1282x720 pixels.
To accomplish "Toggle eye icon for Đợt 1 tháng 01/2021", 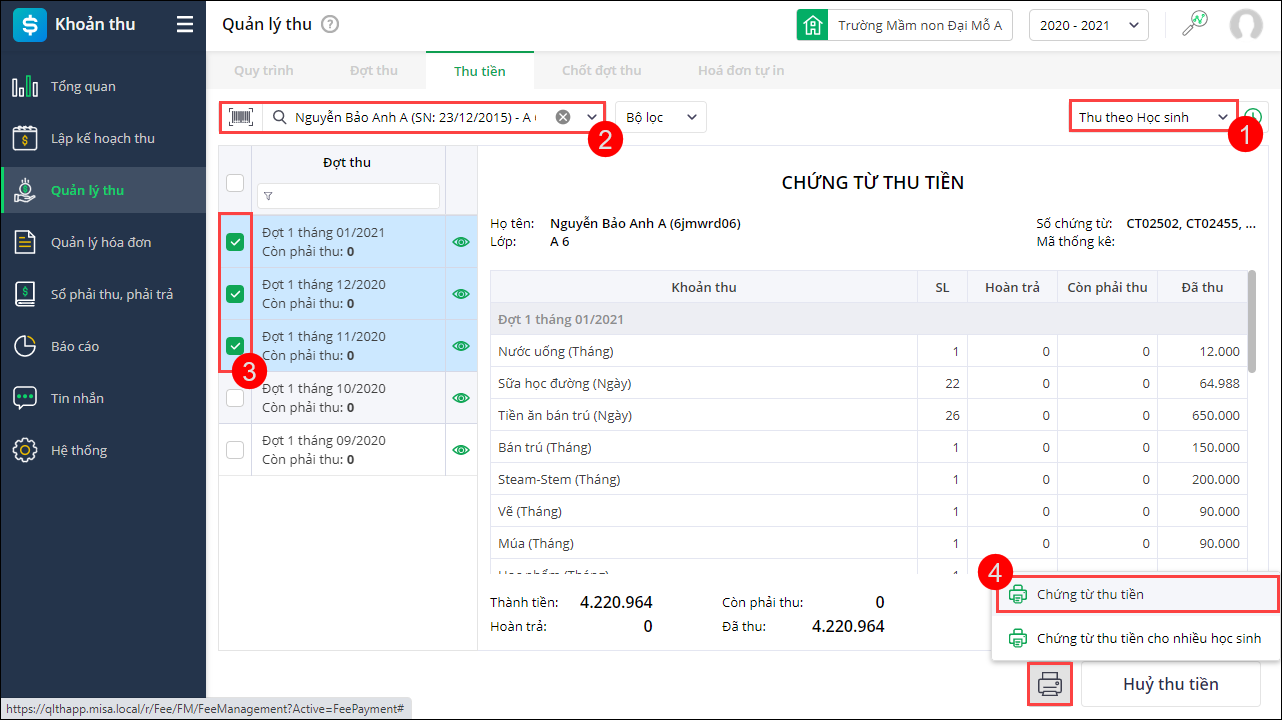I will coord(461,242).
